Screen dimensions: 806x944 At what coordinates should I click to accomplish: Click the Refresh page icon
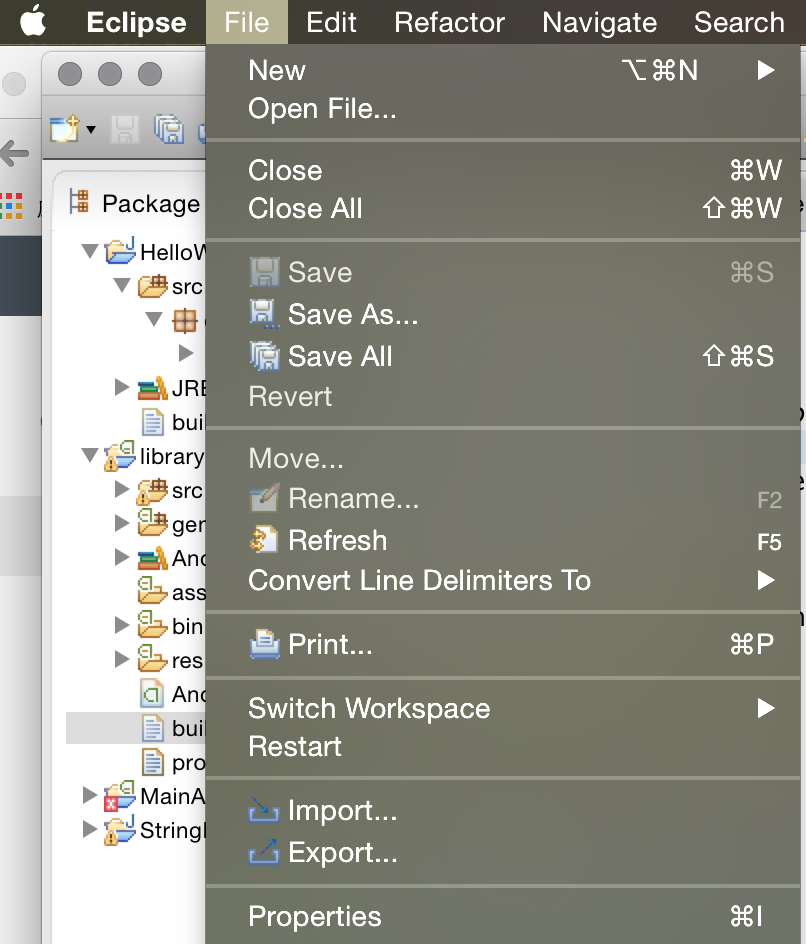[x=264, y=540]
